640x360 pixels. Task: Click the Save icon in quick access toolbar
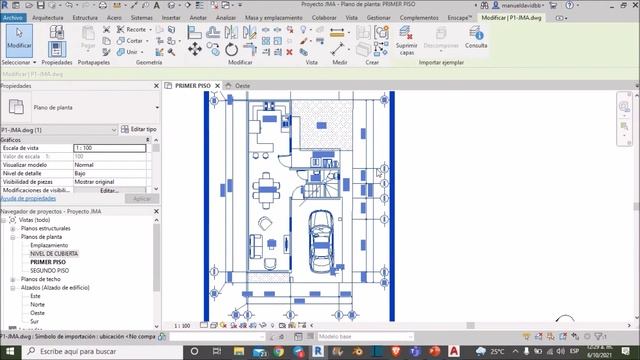(x=41, y=5)
